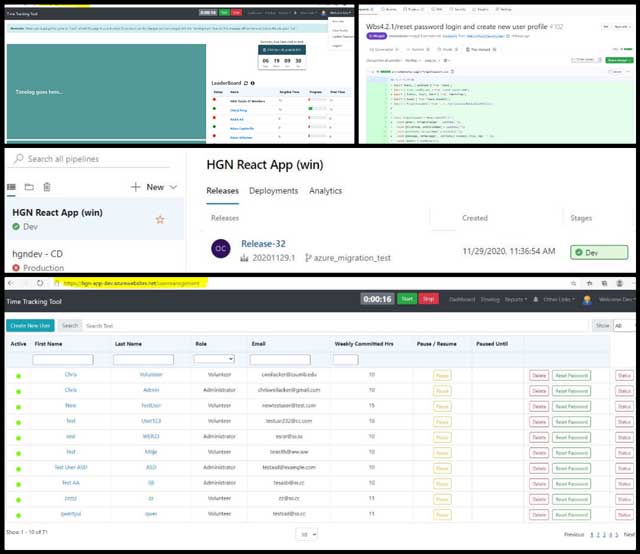Toggle active status dot for Chris Volunteer

pyautogui.click(x=17, y=376)
